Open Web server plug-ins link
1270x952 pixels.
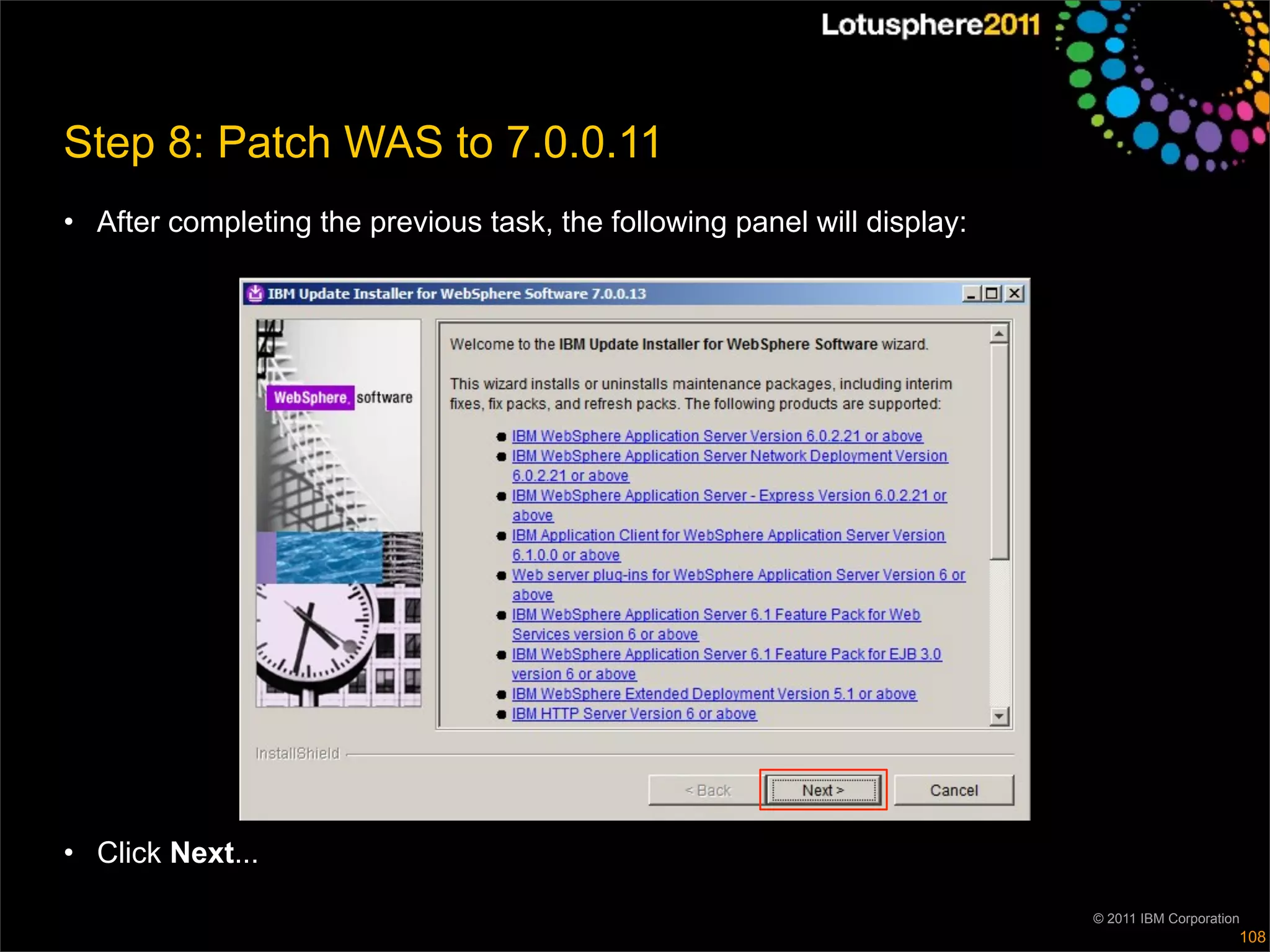pyautogui.click(x=738, y=585)
